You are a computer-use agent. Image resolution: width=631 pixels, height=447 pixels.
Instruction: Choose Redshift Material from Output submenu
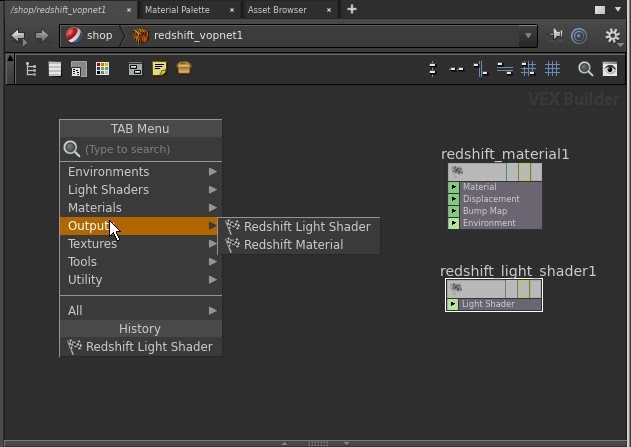tap(299, 245)
